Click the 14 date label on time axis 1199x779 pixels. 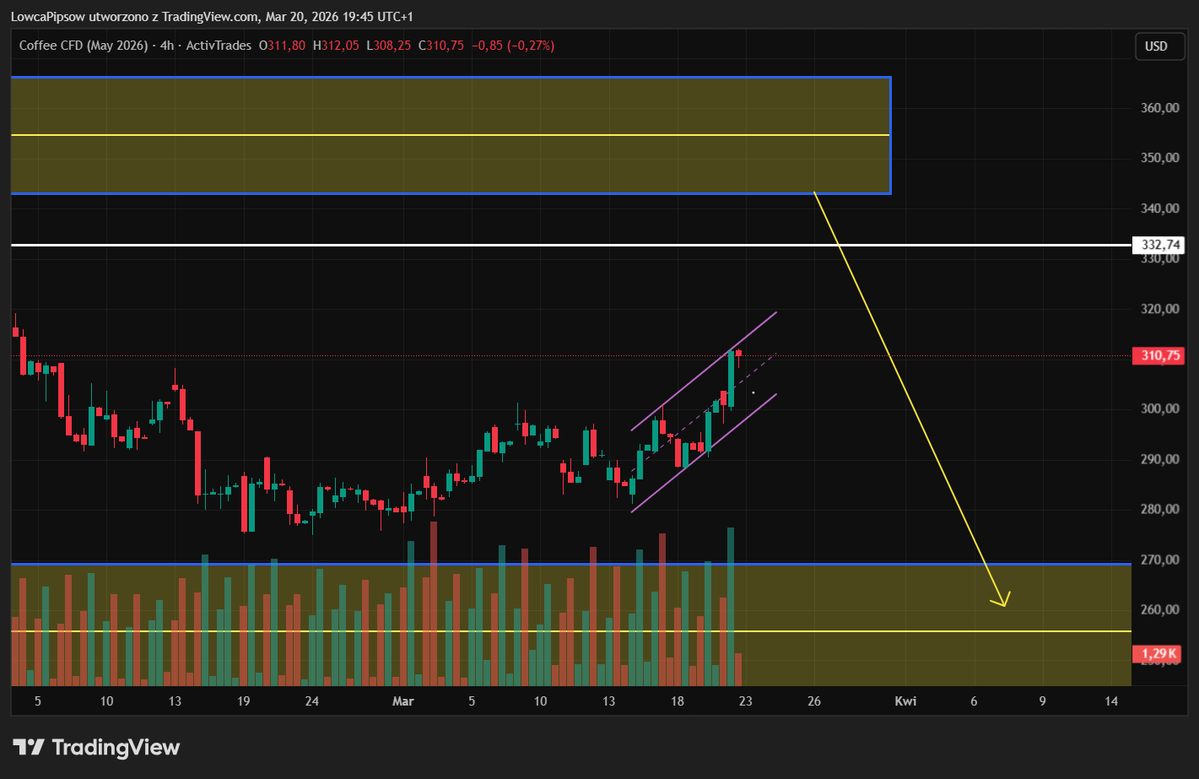click(1111, 701)
